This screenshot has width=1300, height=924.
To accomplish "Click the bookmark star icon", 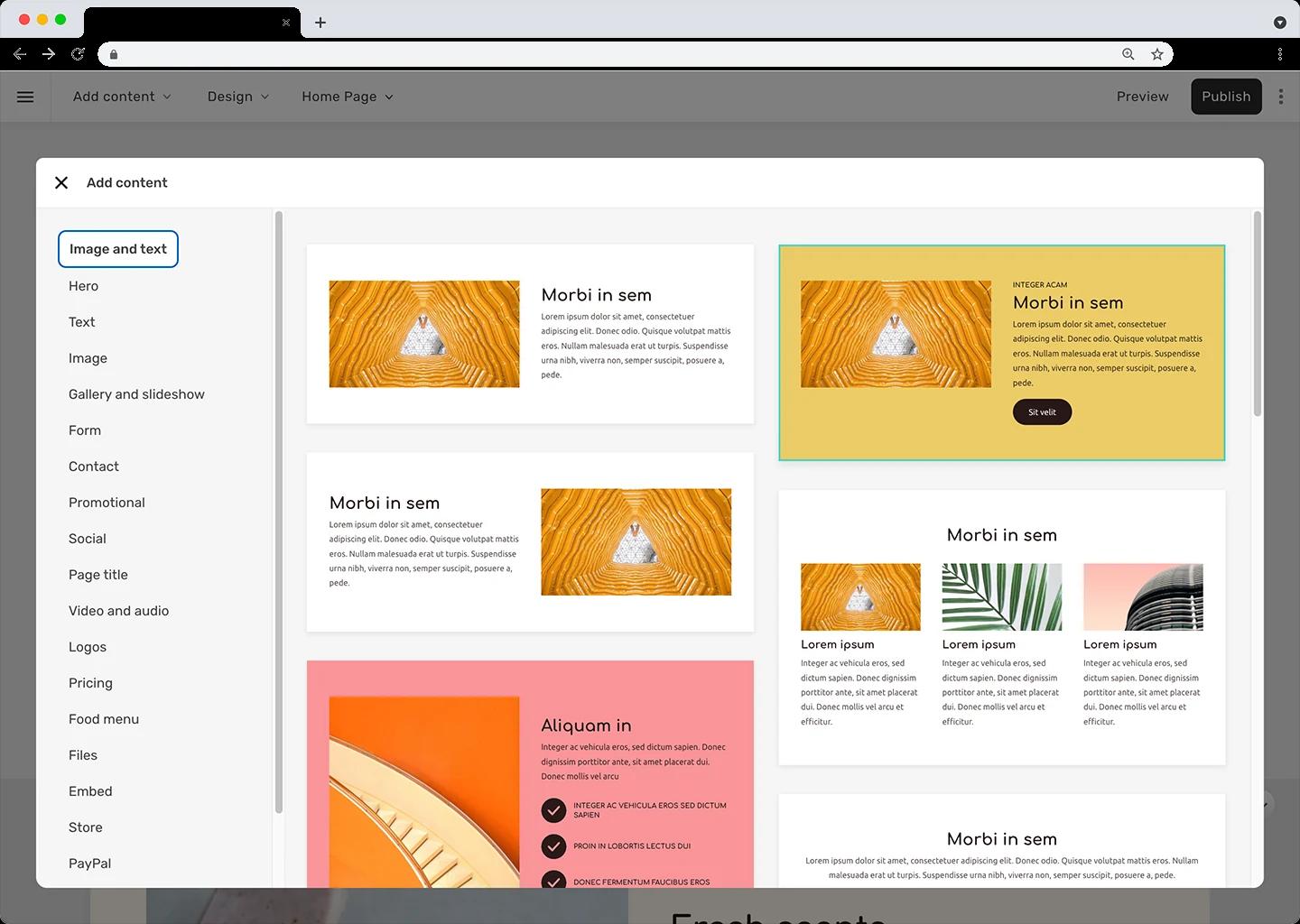I will pyautogui.click(x=1157, y=54).
